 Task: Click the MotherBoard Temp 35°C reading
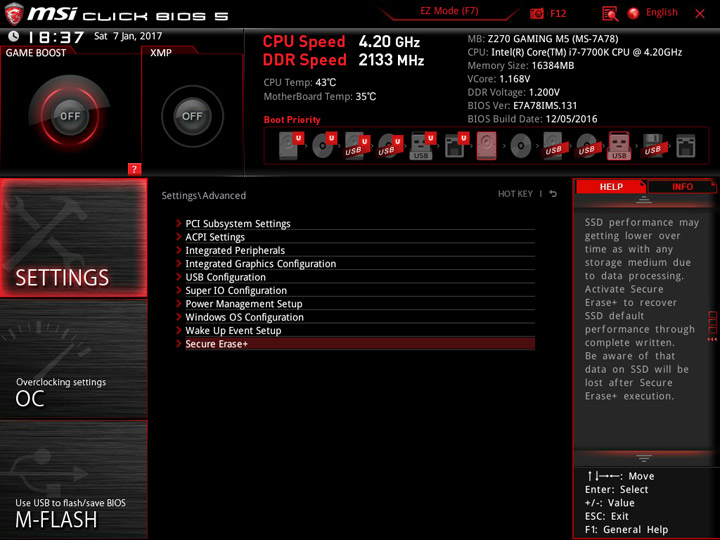point(320,96)
